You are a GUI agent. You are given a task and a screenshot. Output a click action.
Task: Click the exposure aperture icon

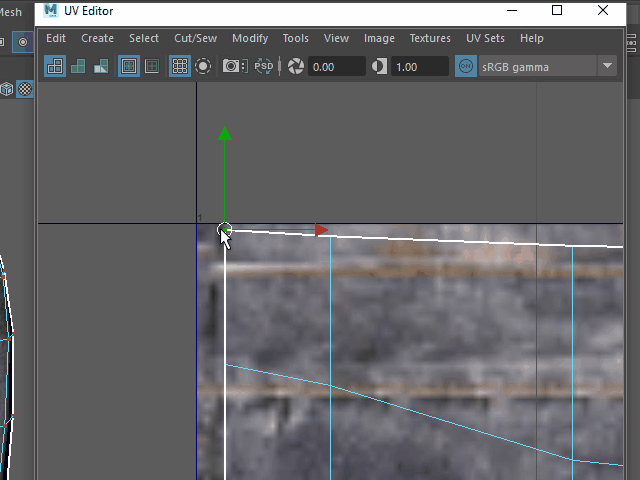[296, 67]
